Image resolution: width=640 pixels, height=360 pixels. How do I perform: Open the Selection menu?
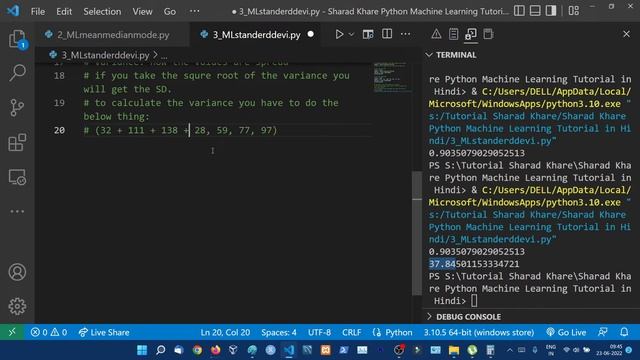102,11
